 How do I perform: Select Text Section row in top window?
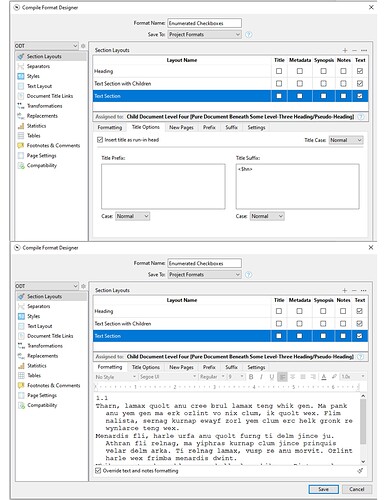[231, 96]
